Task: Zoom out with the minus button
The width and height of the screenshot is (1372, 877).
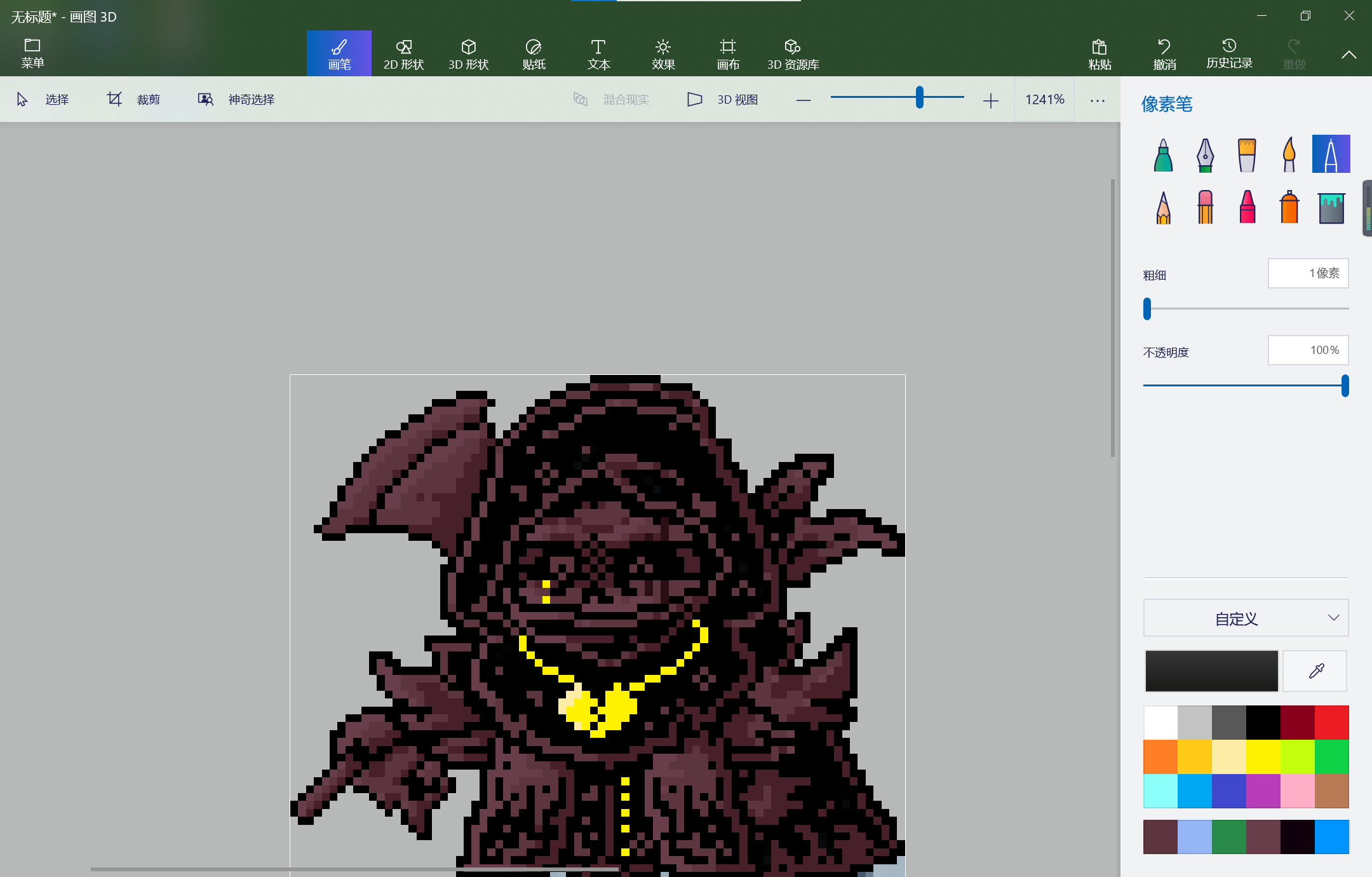Action: point(804,100)
